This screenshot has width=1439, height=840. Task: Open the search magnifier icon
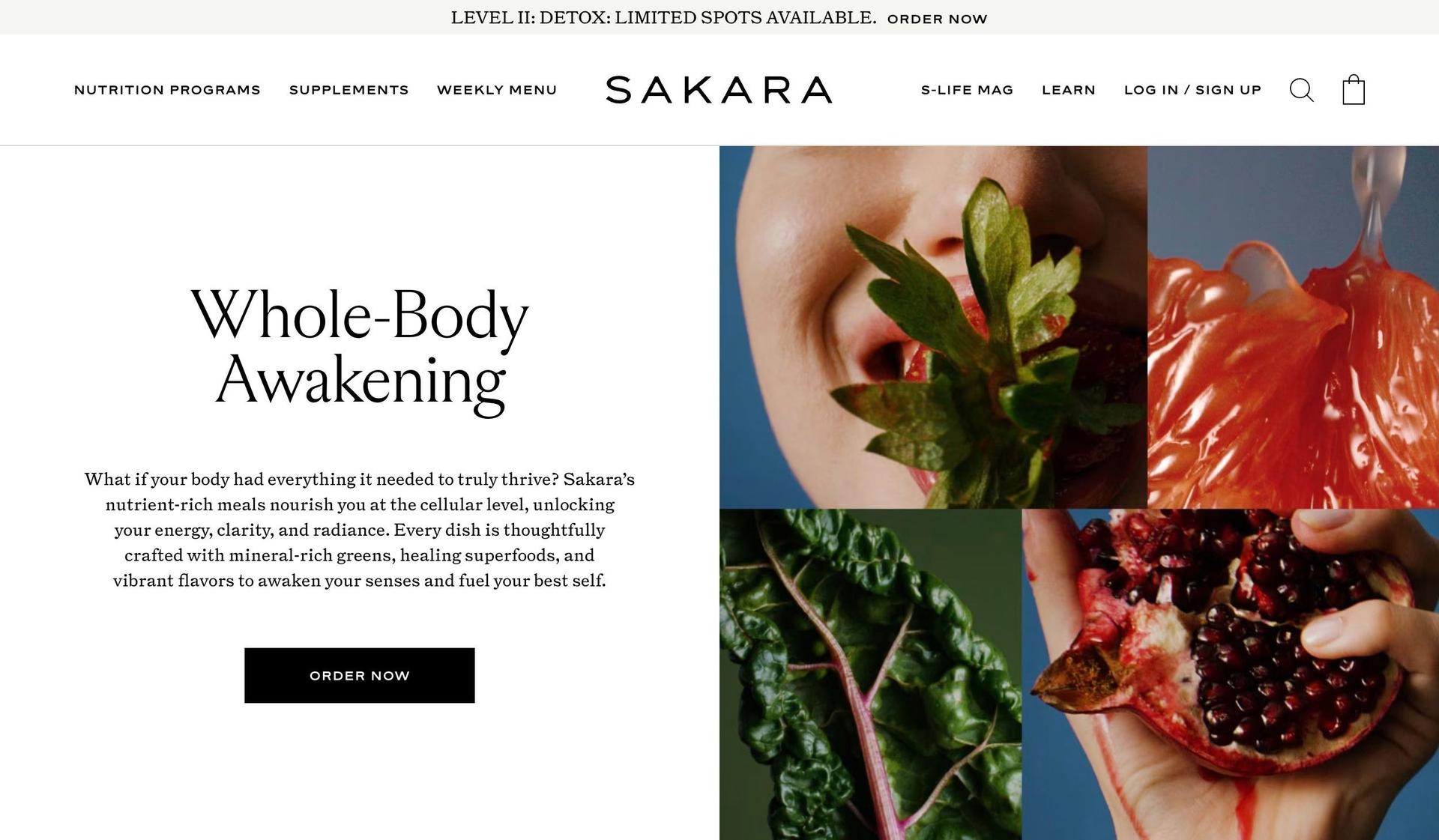[x=1301, y=90]
